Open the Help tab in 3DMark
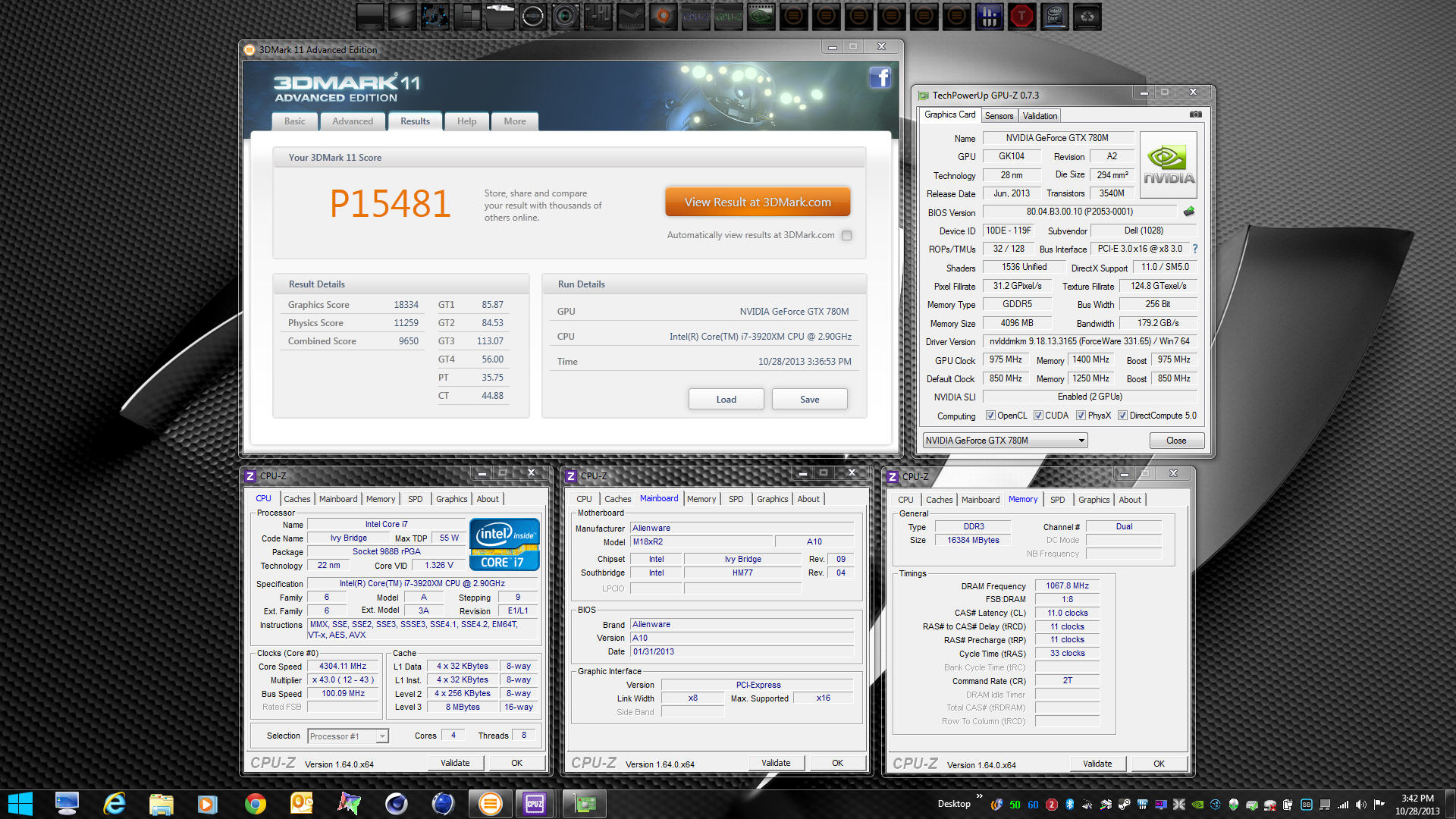Viewport: 1456px width, 819px height. click(466, 121)
